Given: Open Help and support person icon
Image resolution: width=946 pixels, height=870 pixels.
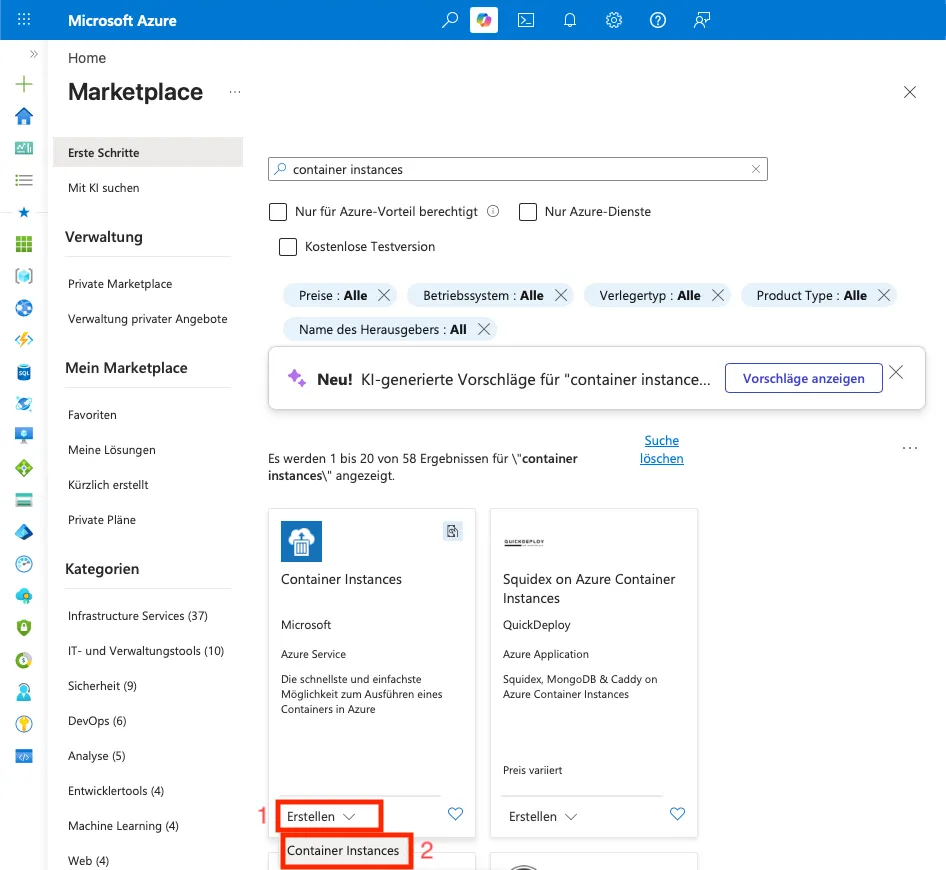Looking at the screenshot, I should pos(24,692).
